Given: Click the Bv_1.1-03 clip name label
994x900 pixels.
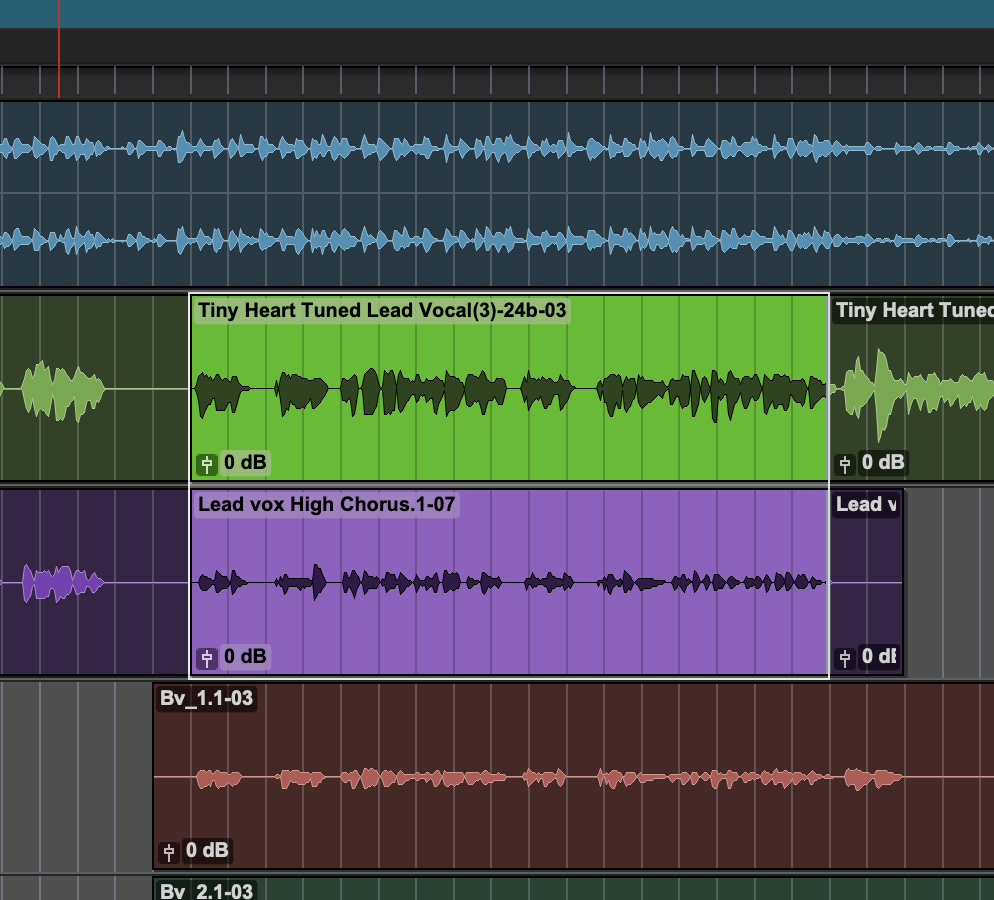Looking at the screenshot, I should pyautogui.click(x=206, y=699).
